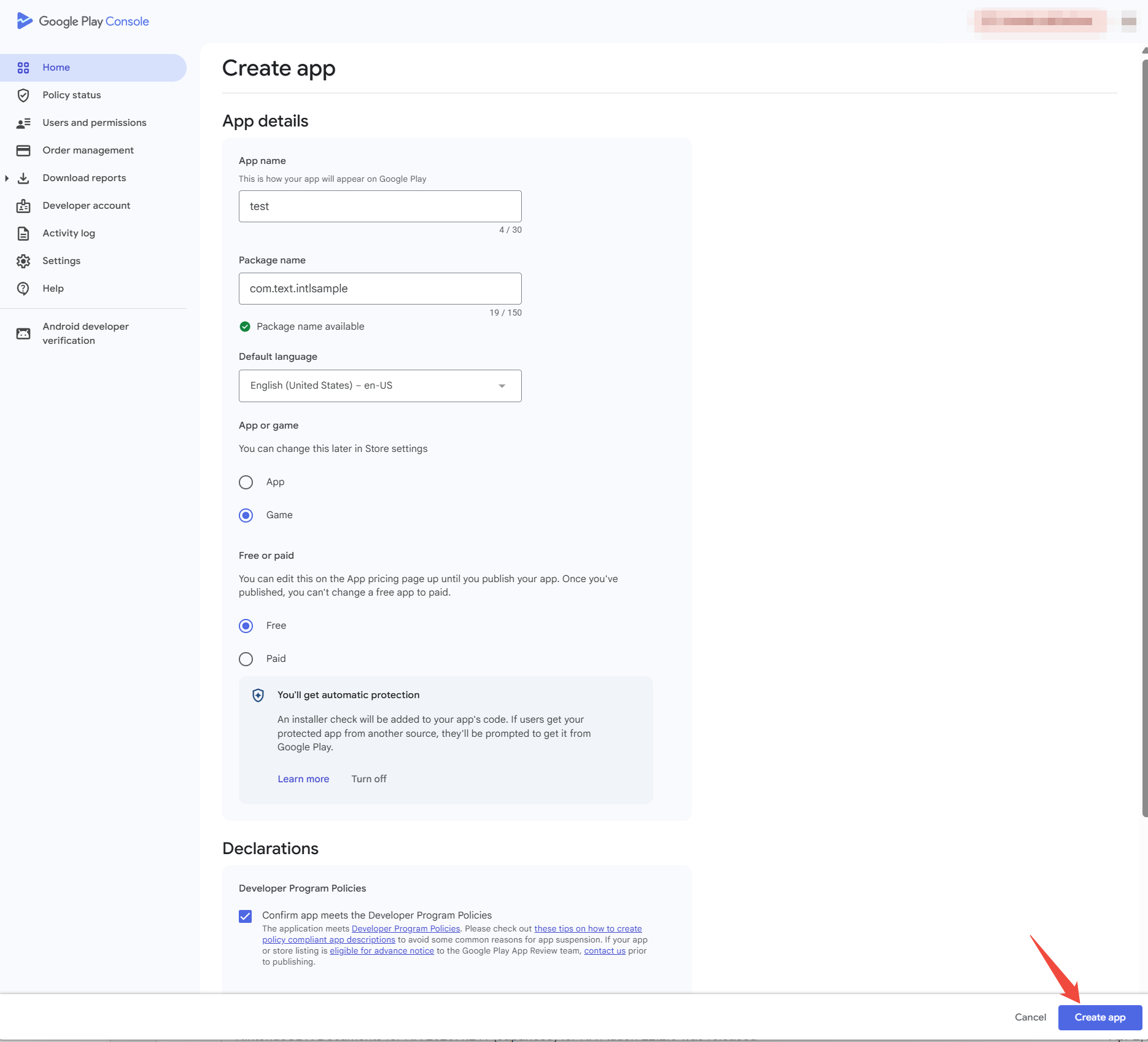
Task: Click the Order management card icon
Action: click(x=23, y=150)
